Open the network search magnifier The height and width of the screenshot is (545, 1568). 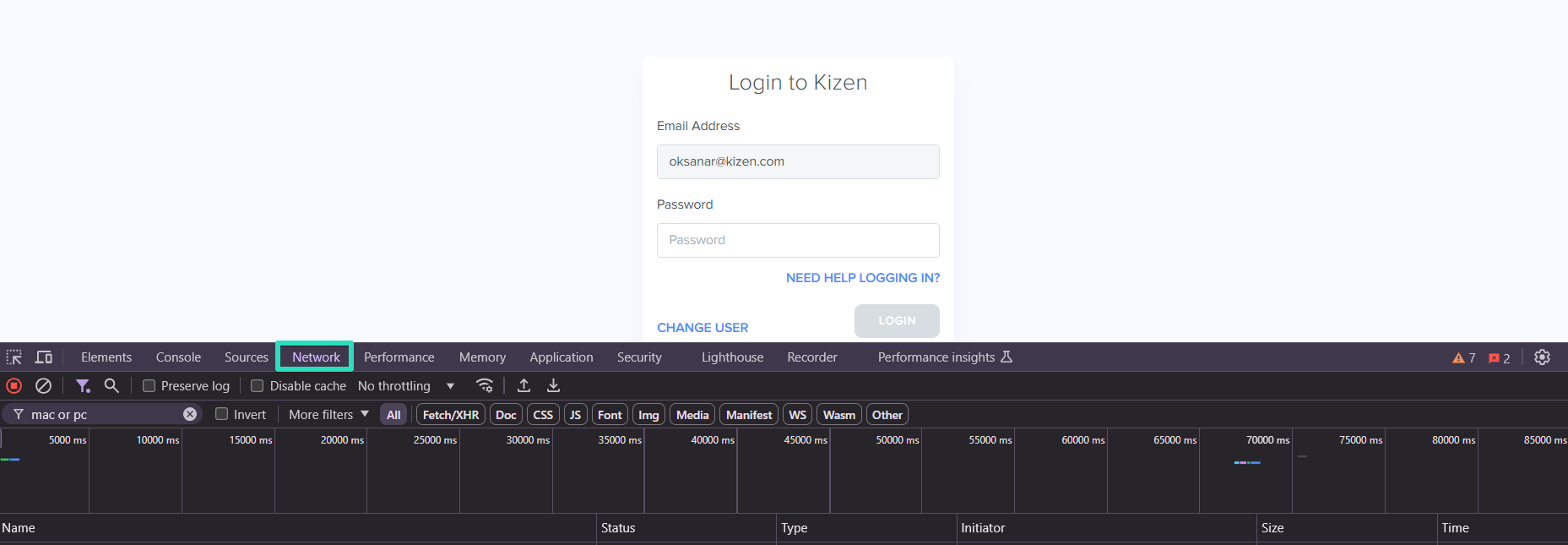tap(111, 385)
